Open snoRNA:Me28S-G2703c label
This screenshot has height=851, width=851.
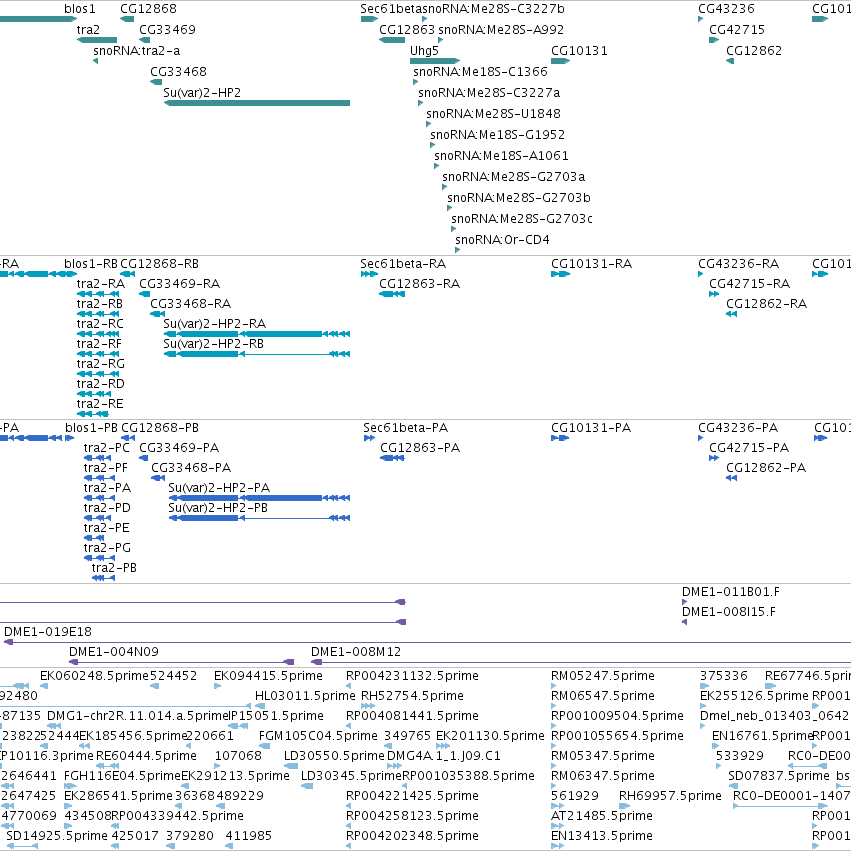click(521, 219)
